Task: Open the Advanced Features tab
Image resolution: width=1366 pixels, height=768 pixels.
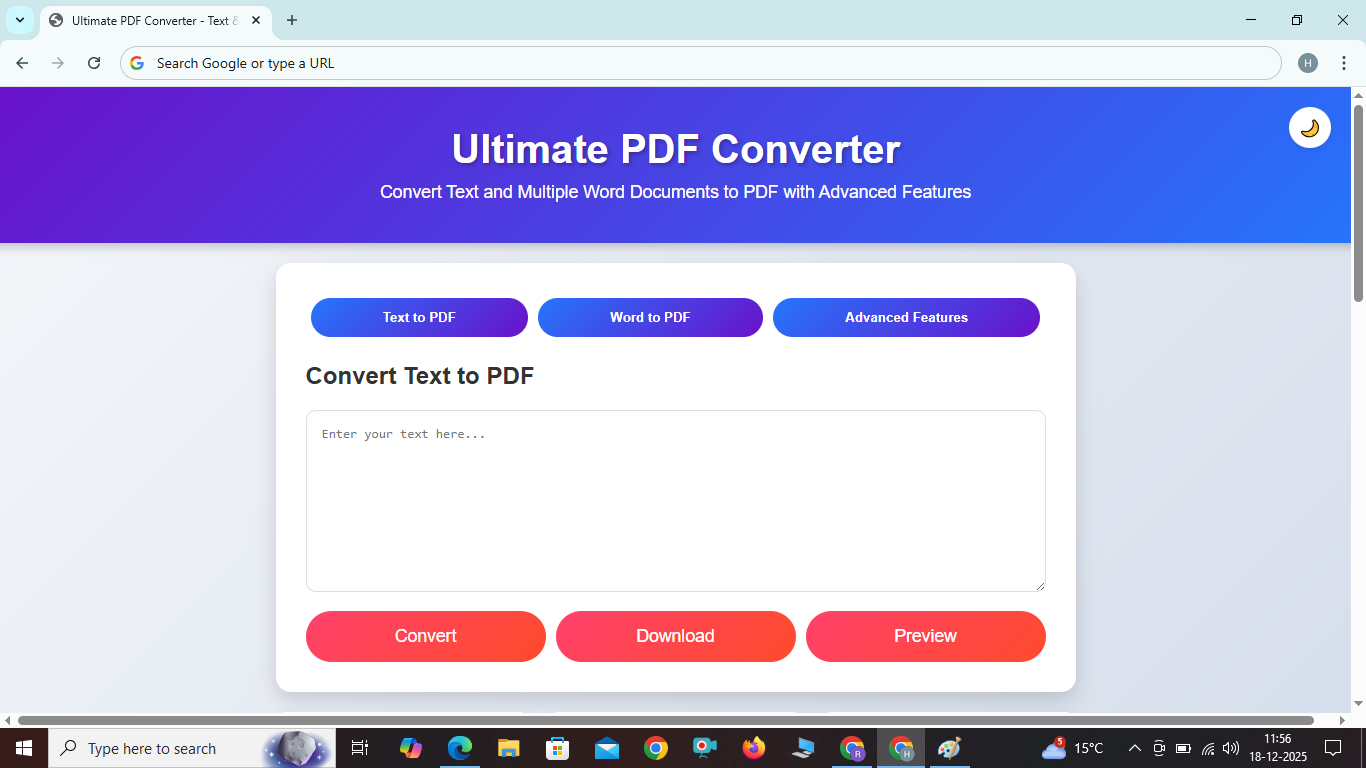Action: tap(906, 317)
